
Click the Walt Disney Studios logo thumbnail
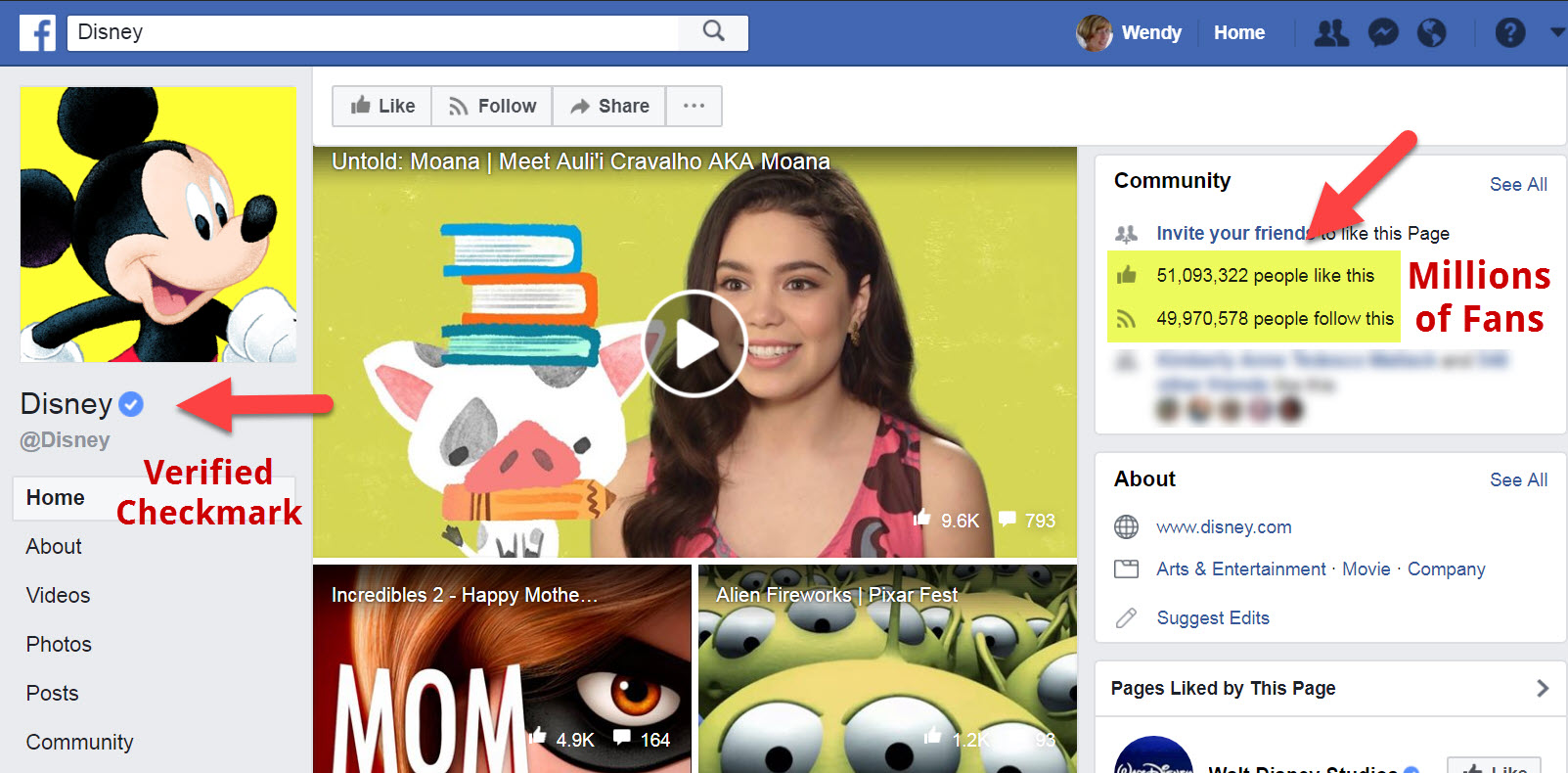click(x=1153, y=754)
